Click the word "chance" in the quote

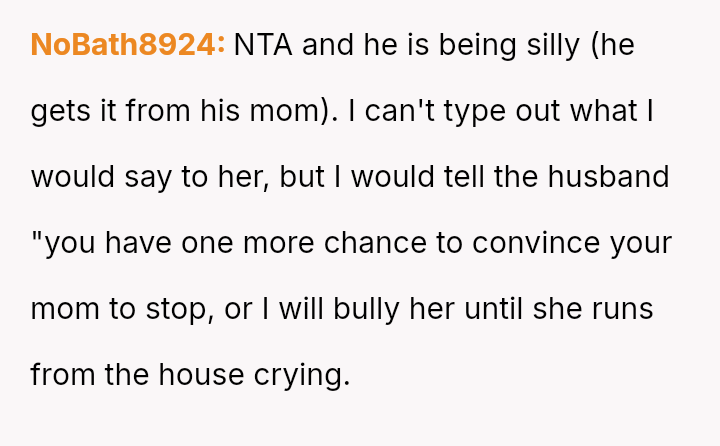tap(381, 243)
